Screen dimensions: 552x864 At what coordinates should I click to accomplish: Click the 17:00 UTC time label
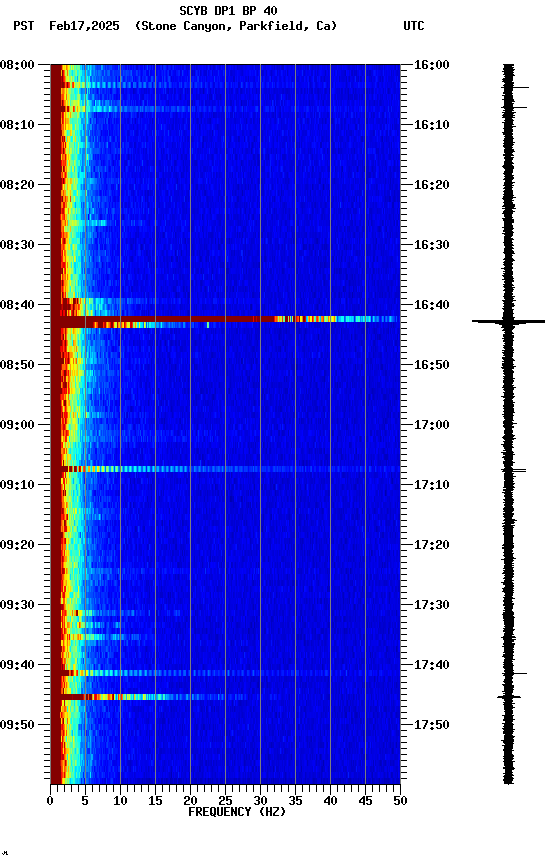click(x=432, y=425)
